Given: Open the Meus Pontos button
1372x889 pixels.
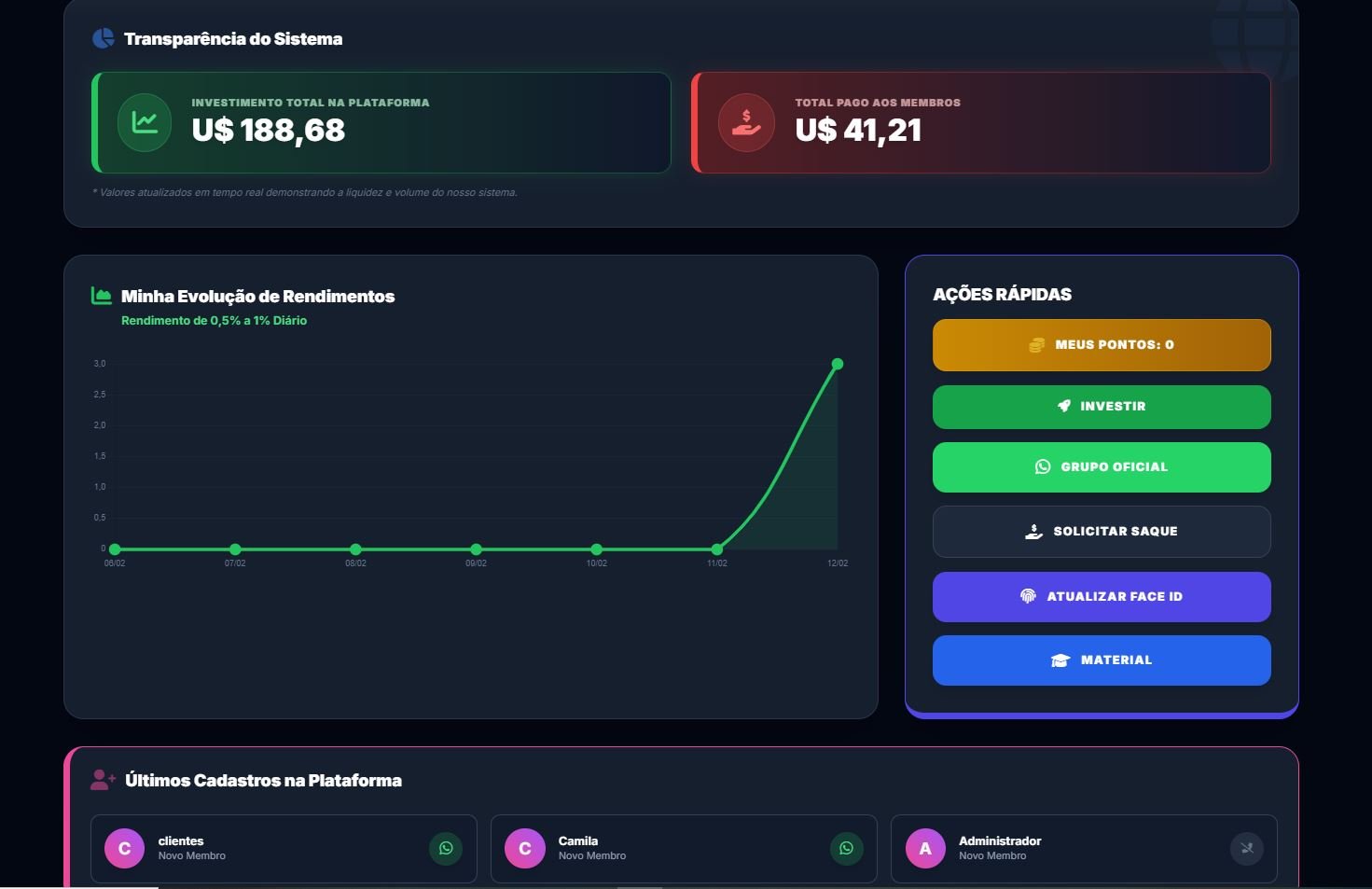Looking at the screenshot, I should (1102, 345).
